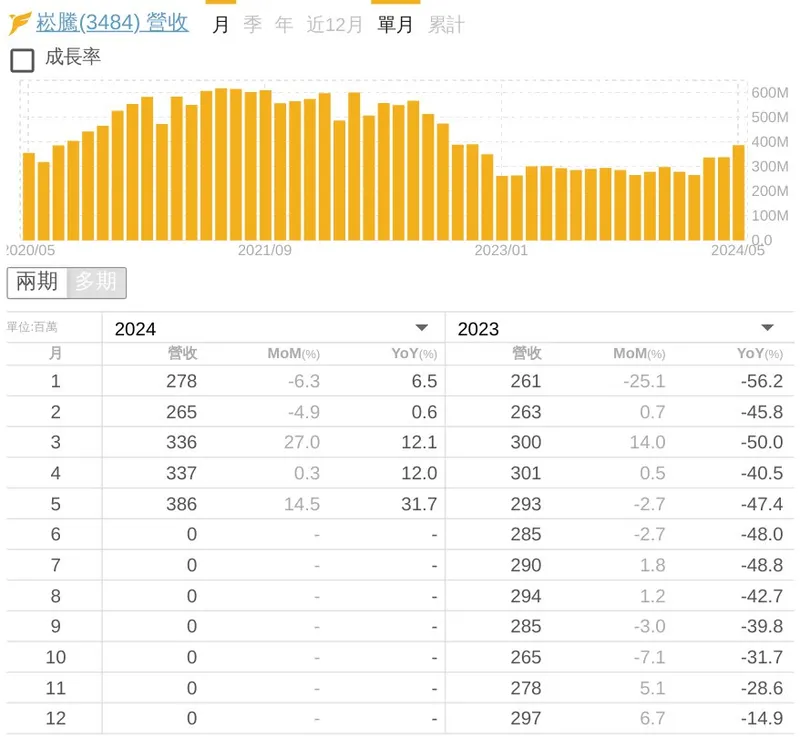This screenshot has height=740, width=800.
Task: Click 2023 September YoY value -39.8
Action: point(762,626)
